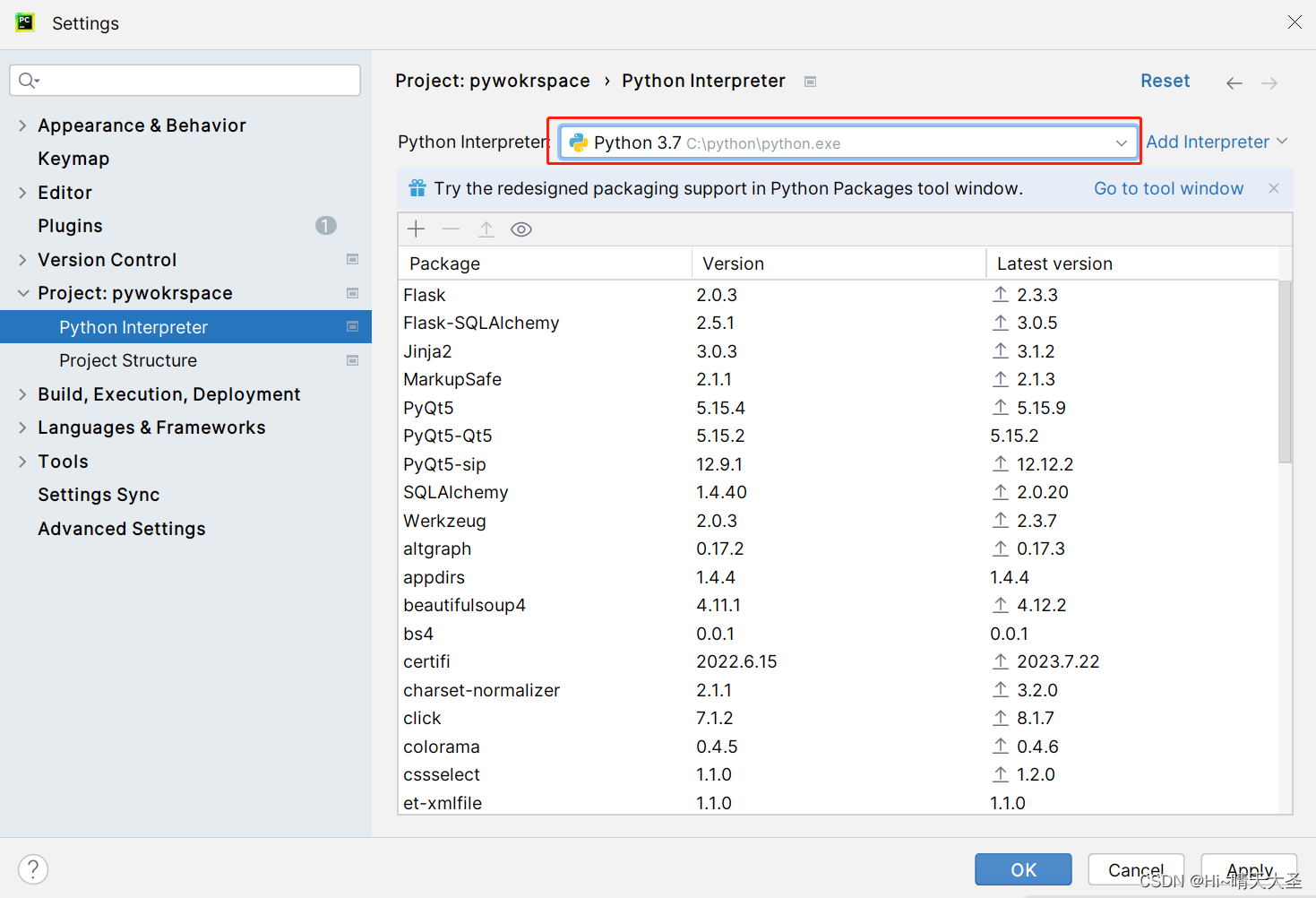Click the Version column header

click(839, 263)
